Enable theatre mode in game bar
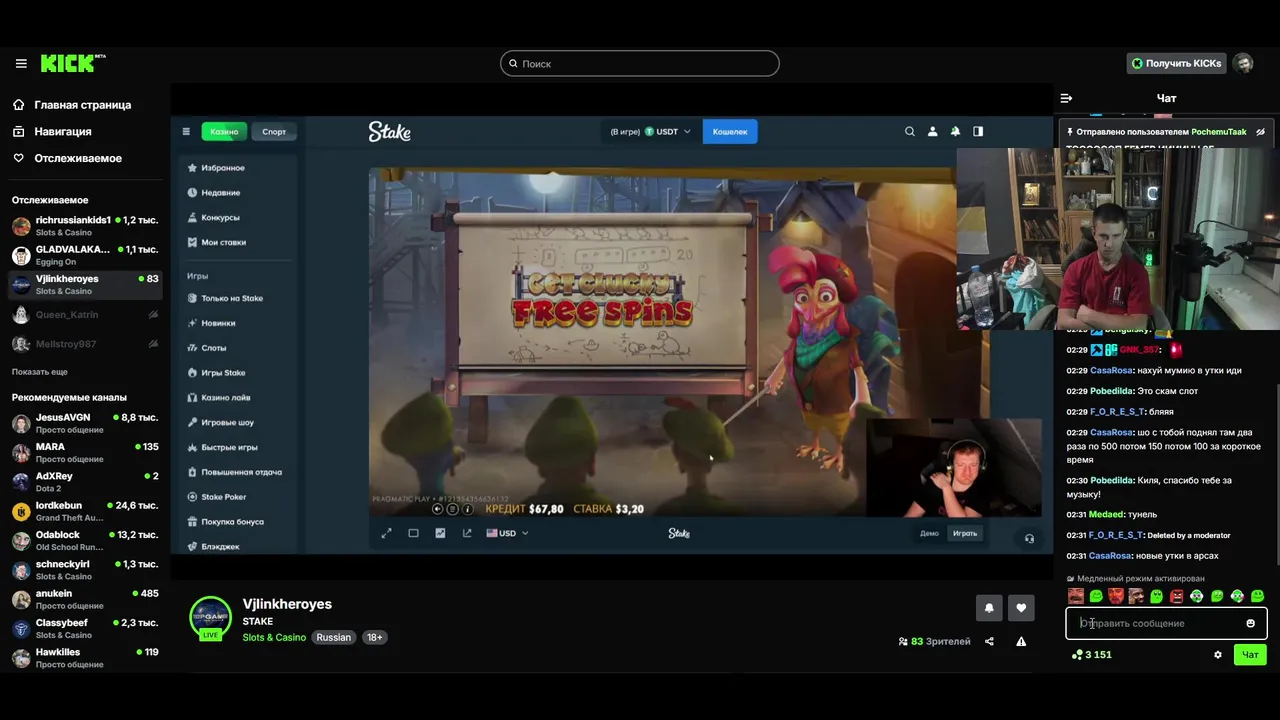 tap(413, 533)
